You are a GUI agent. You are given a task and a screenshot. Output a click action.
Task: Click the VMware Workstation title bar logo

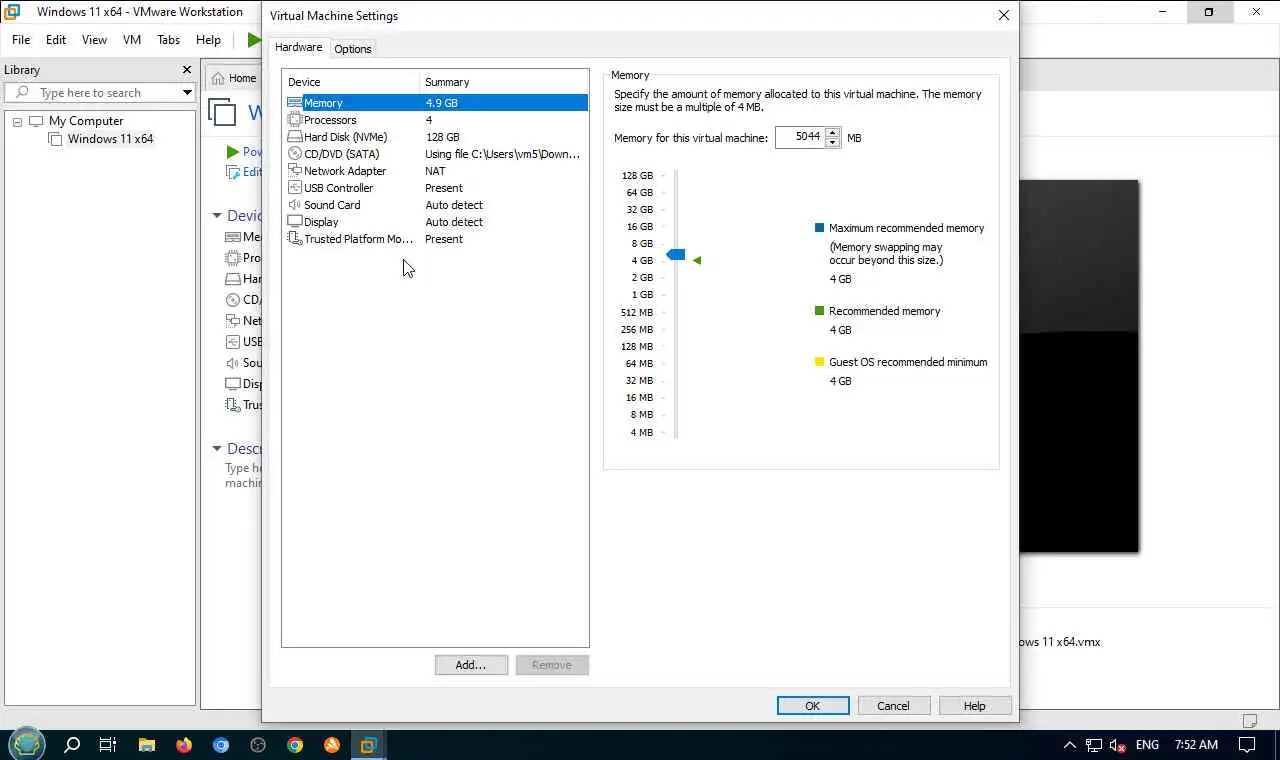13,12
